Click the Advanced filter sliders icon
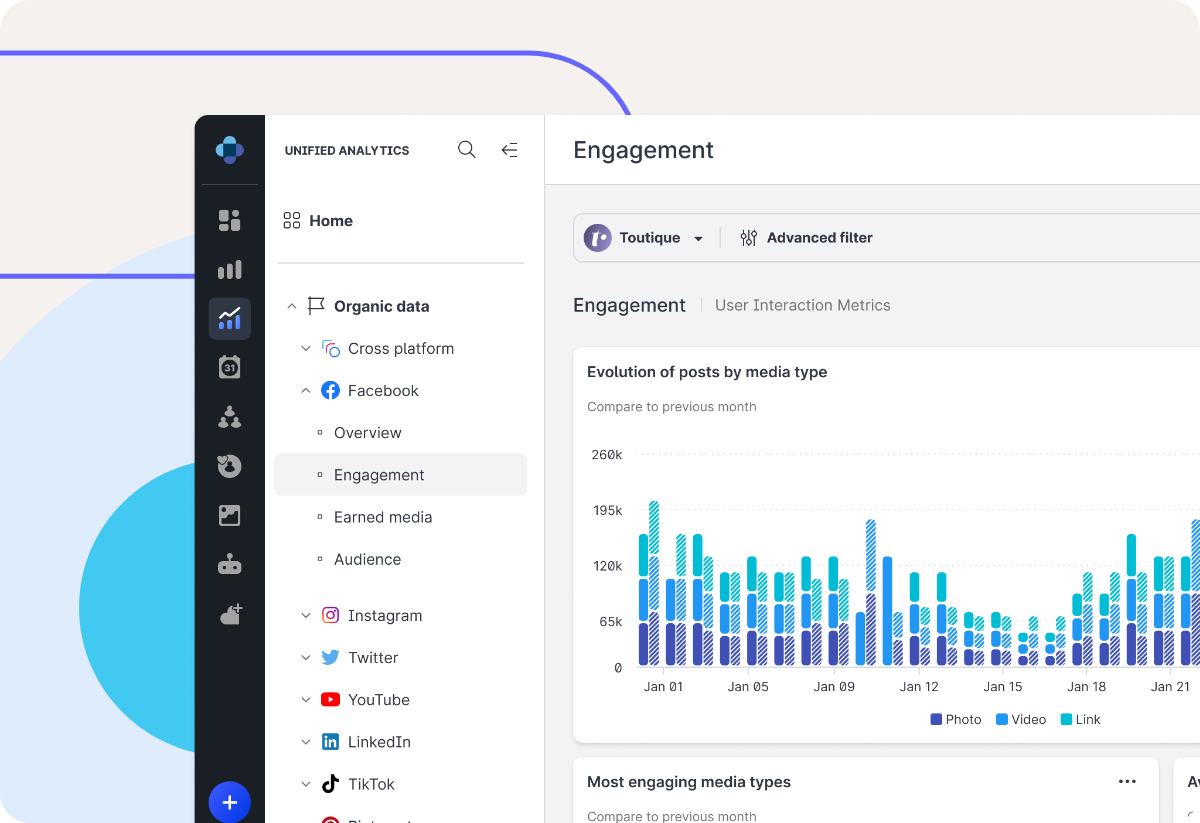Screen dimensions: 1200x823 748,237
